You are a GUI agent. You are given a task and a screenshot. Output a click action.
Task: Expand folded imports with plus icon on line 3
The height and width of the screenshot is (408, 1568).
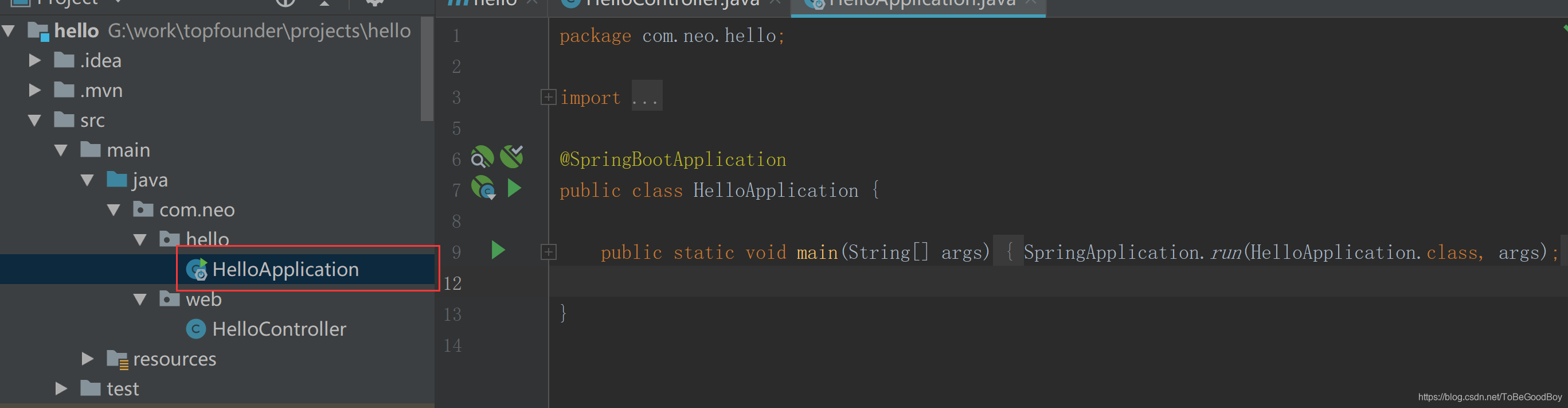point(549,97)
